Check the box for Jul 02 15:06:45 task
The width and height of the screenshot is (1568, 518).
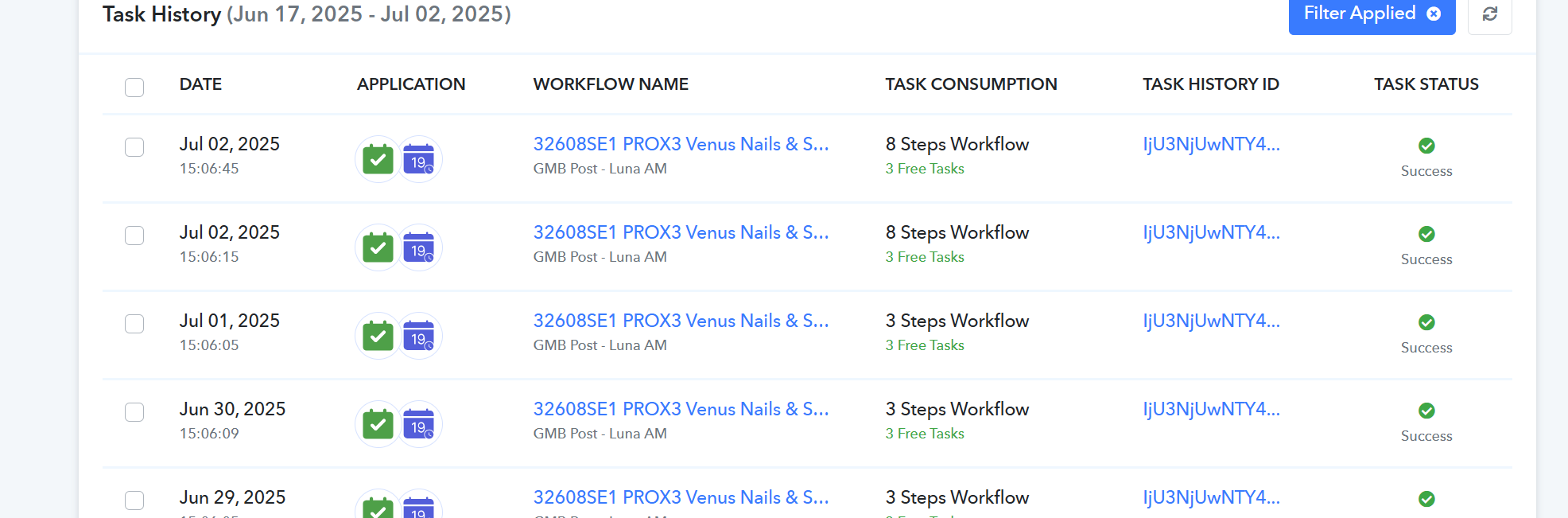(134, 147)
